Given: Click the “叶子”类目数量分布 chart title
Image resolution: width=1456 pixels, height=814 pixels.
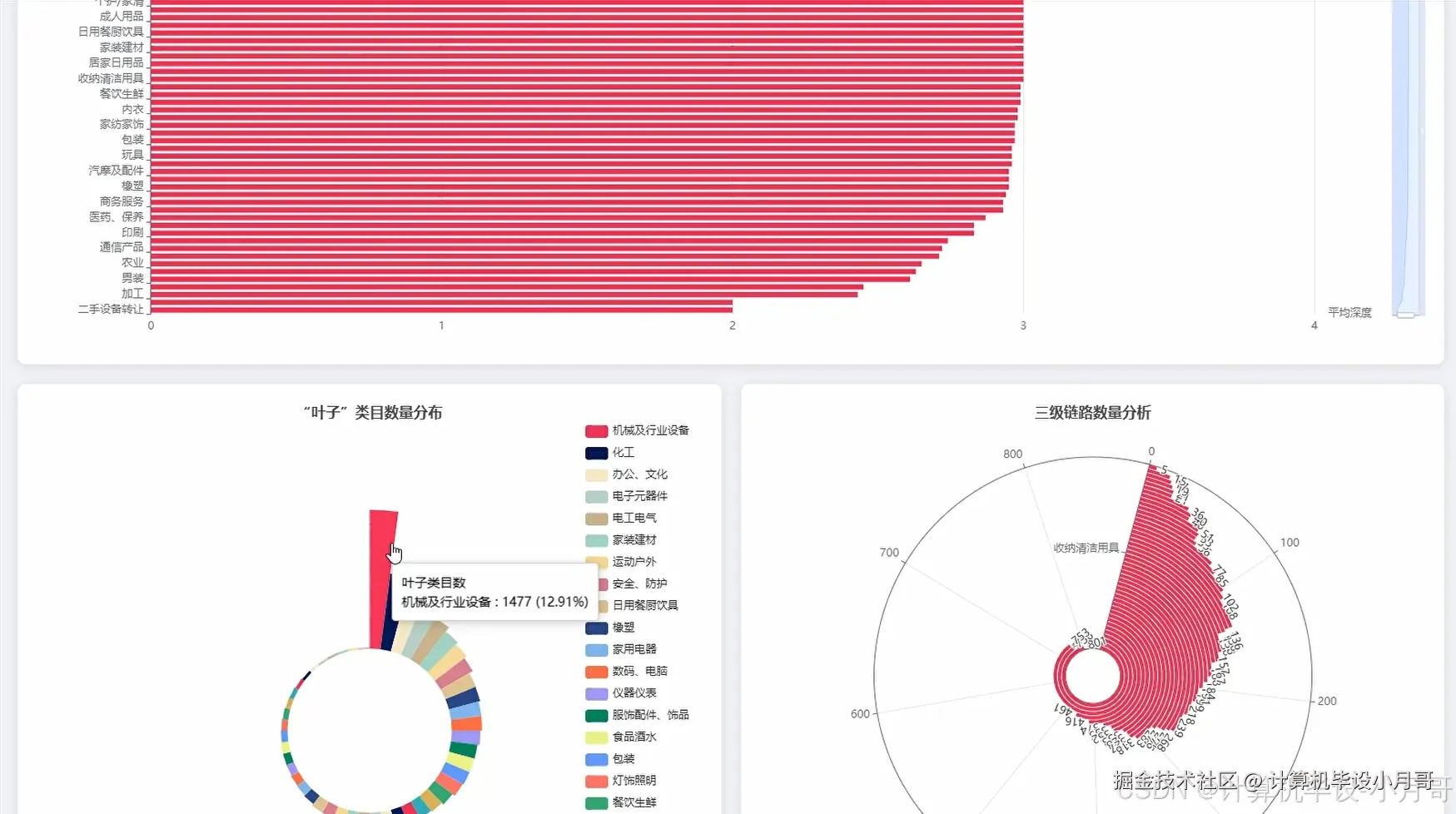Looking at the screenshot, I should point(373,413).
